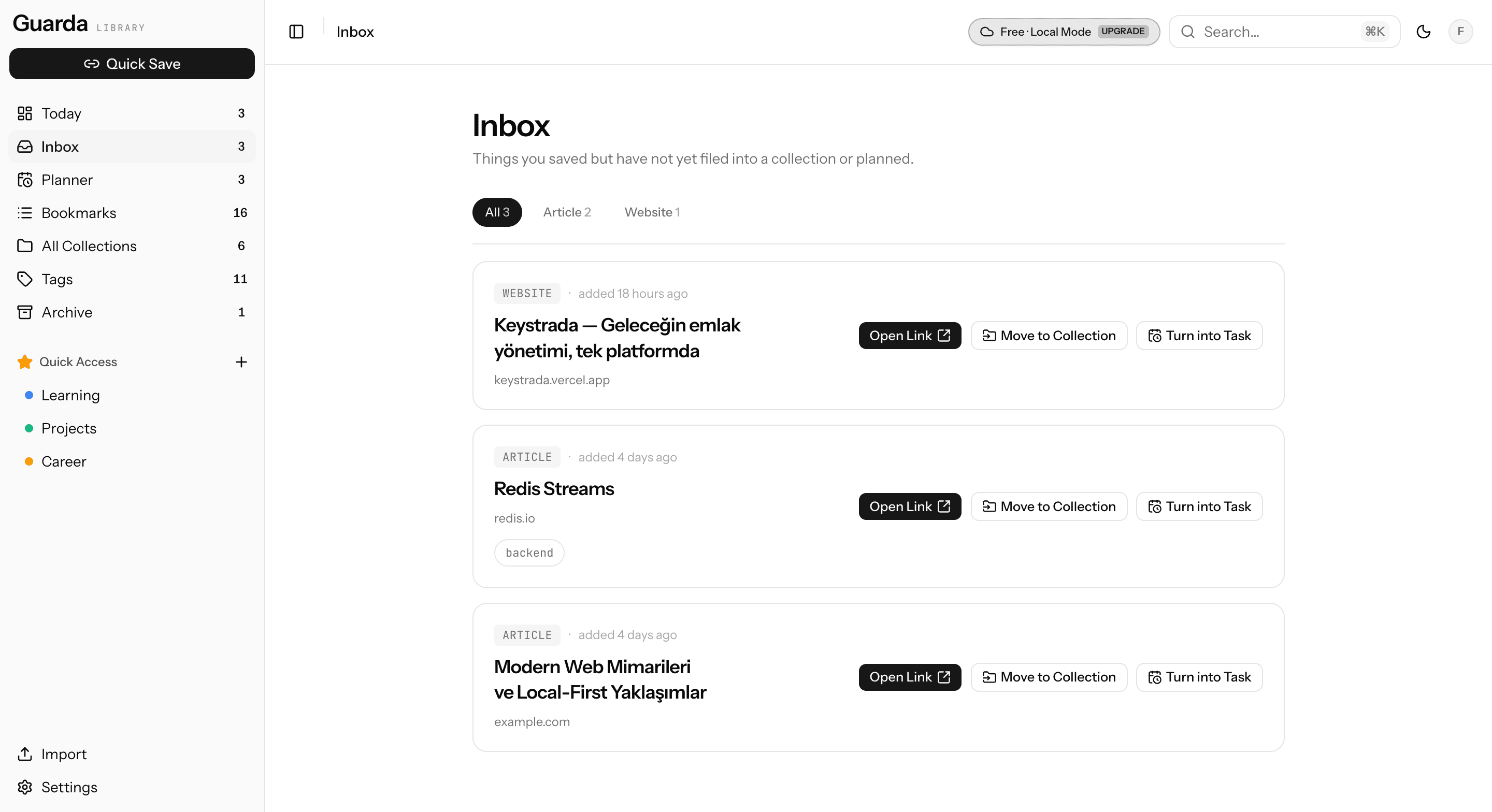The image size is (1492, 812).
Task: Turn Redis Streams into a task
Action: point(1199,507)
